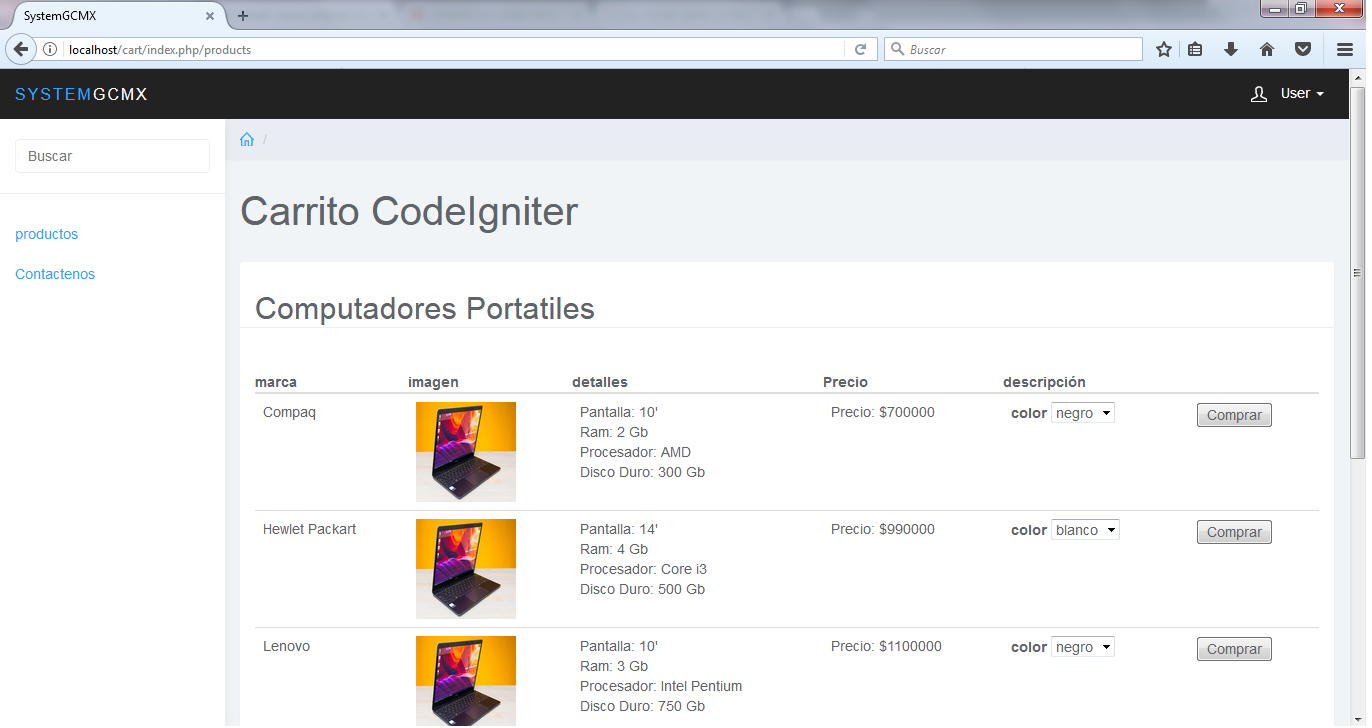Click Comprar for the Compaq laptop

1234,415
